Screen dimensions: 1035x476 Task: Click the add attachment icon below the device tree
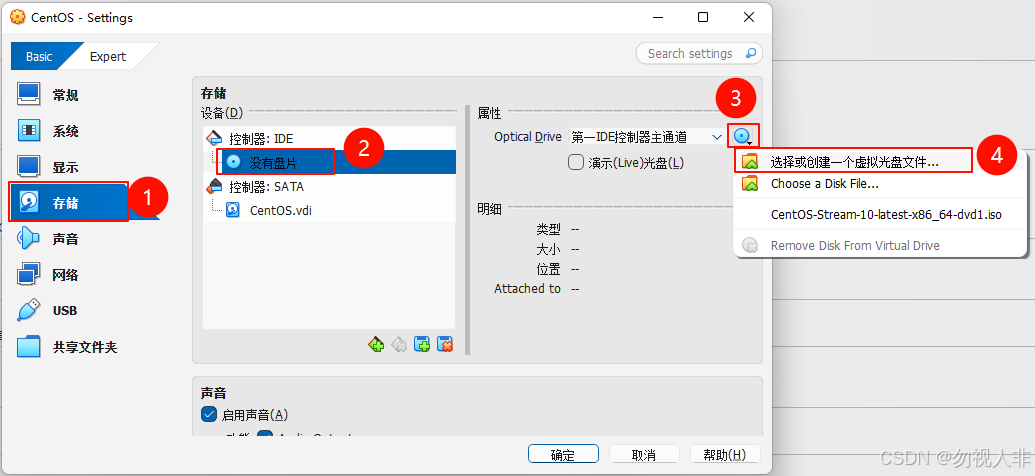click(422, 344)
